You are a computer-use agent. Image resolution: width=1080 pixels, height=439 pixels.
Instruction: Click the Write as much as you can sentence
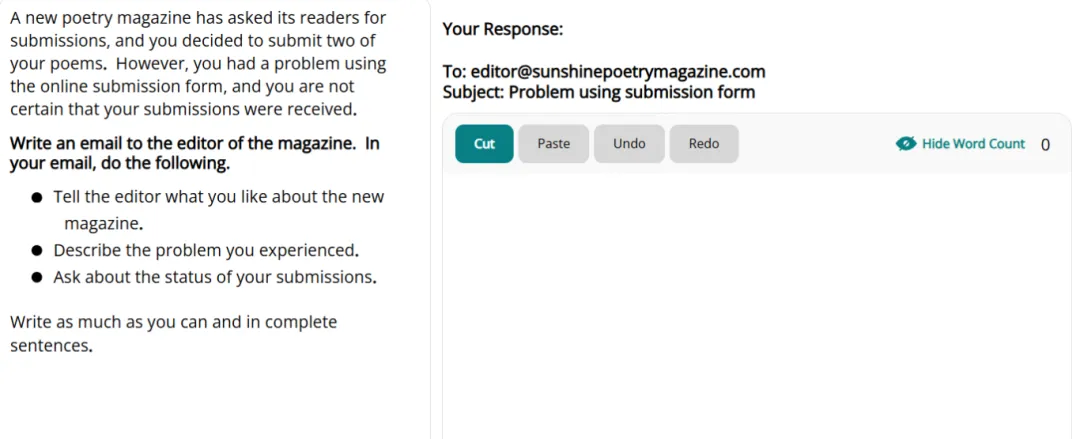(174, 334)
